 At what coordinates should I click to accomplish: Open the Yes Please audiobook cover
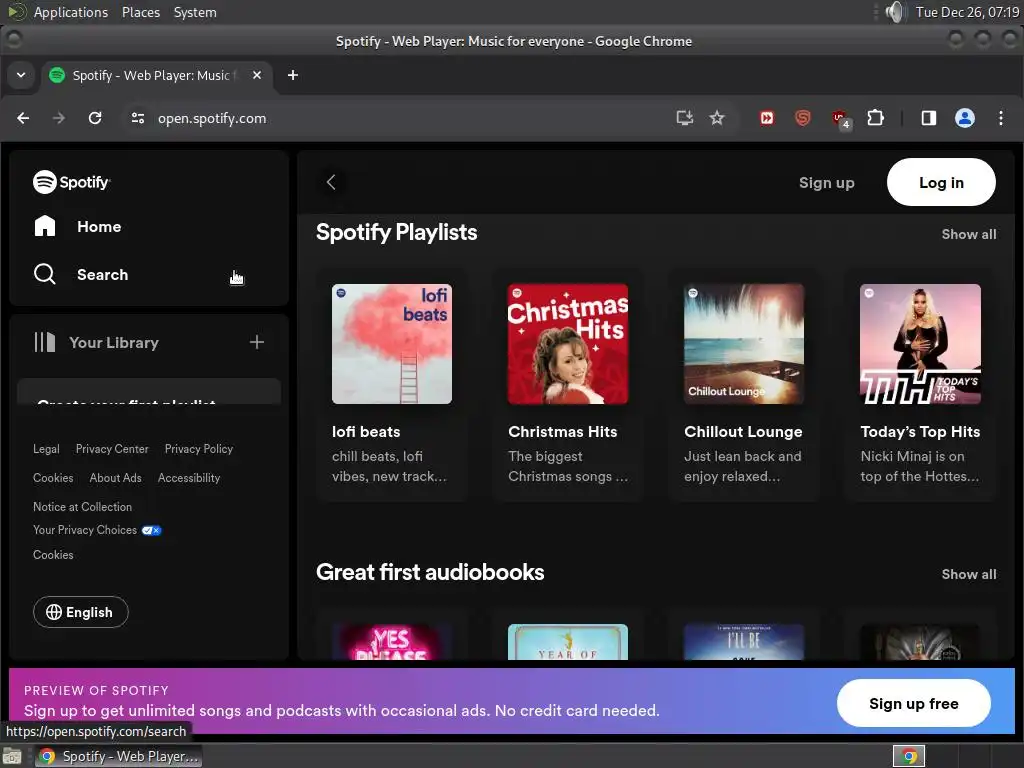click(x=392, y=641)
